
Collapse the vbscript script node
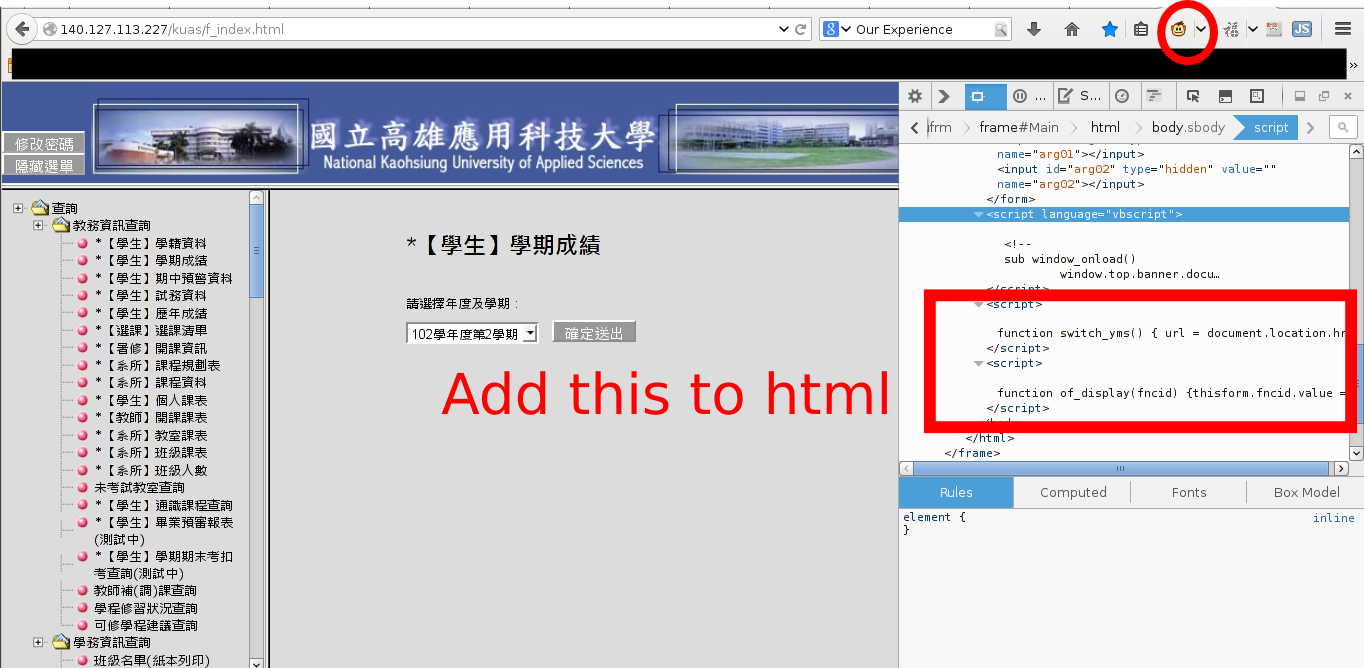pyautogui.click(x=979, y=214)
